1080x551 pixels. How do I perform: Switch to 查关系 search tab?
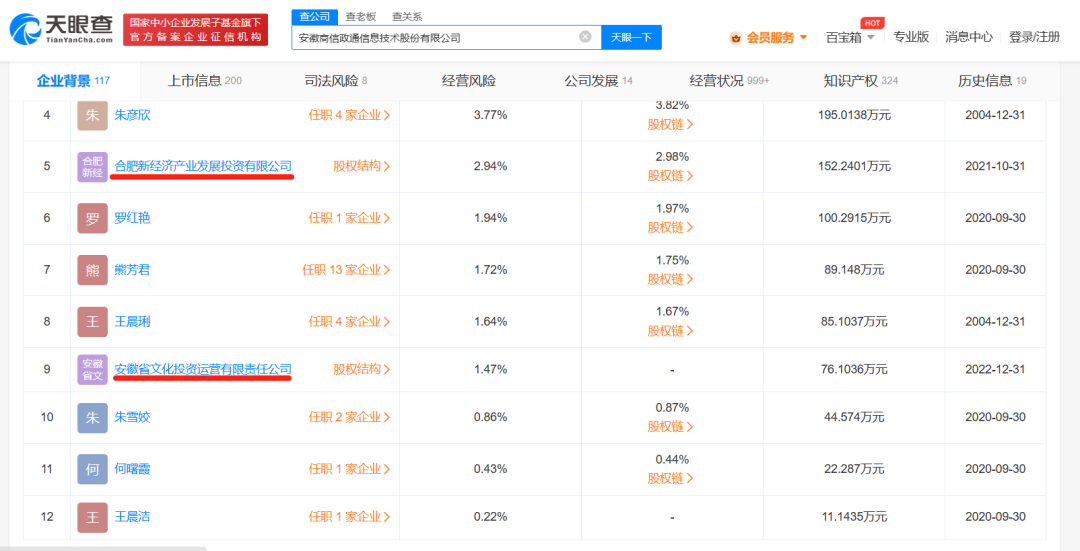(407, 17)
